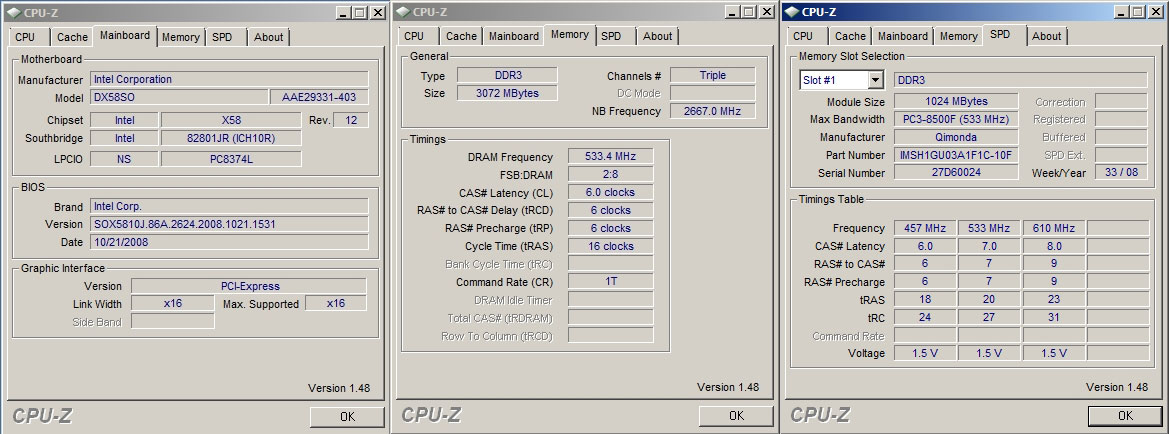Click the FSB:DRAM ratio 2:8
1169x434 pixels.
click(611, 174)
